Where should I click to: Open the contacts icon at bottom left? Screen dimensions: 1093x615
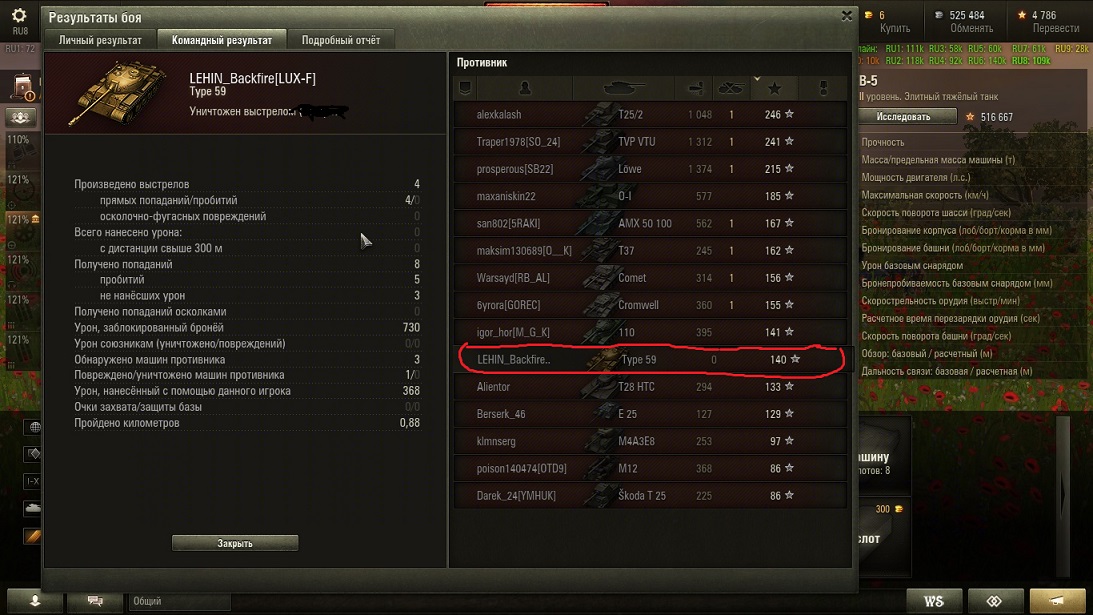point(35,600)
